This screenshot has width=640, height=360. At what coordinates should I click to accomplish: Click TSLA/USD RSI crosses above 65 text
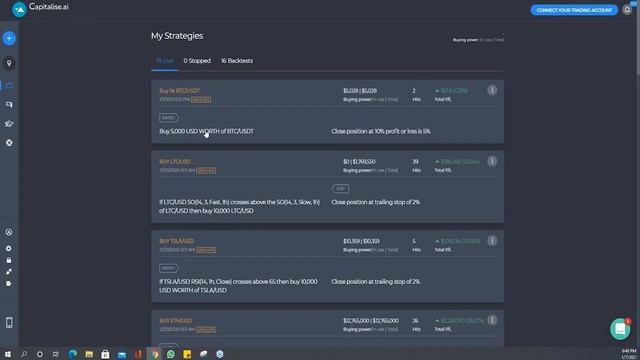coord(238,286)
